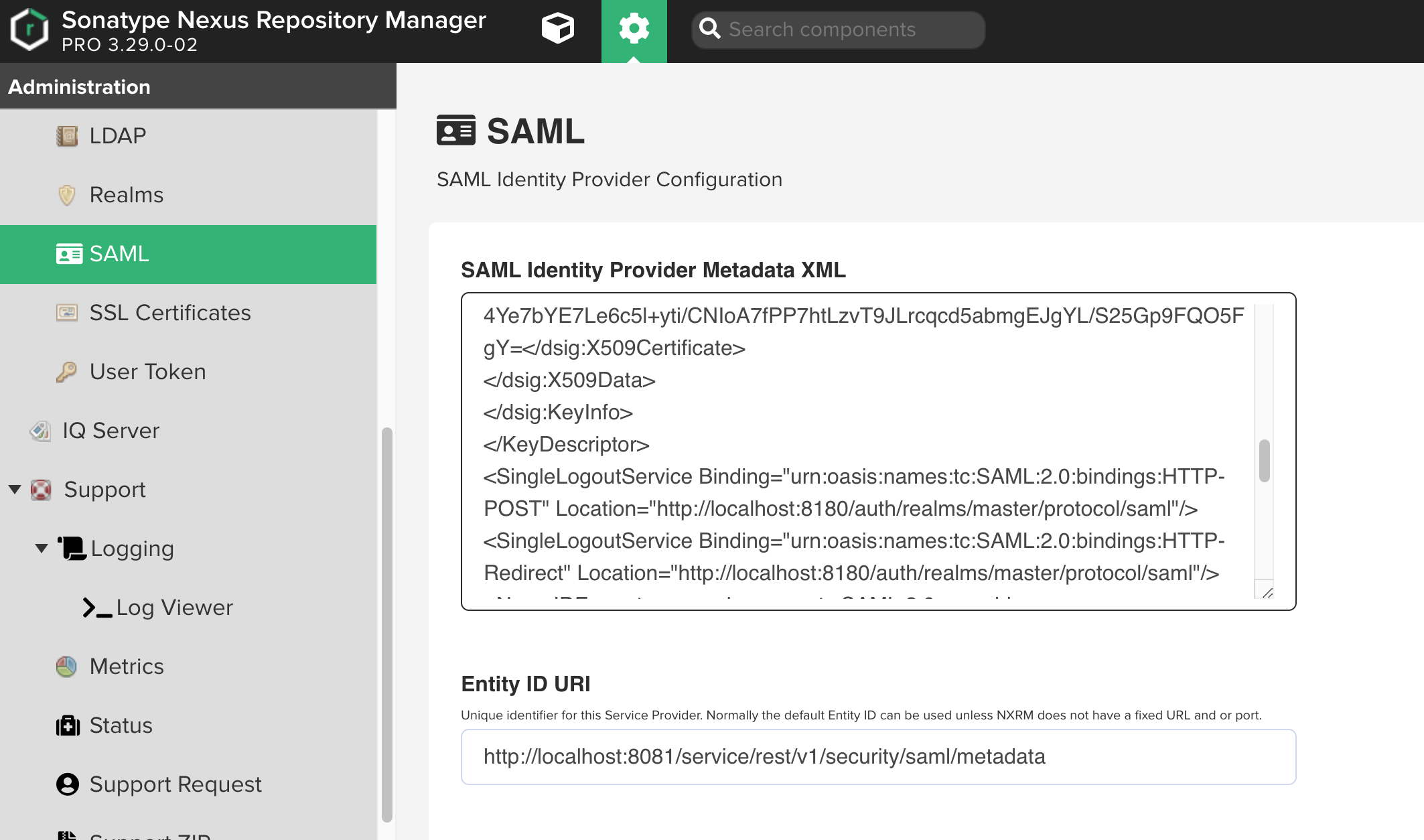Image resolution: width=1424 pixels, height=840 pixels.
Task: Click the SSL Certificates icon
Action: coord(66,313)
